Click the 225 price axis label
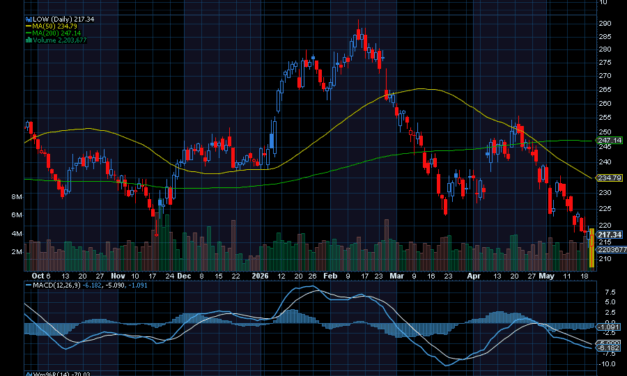Image resolution: width=627 pixels, height=376 pixels. [605, 209]
